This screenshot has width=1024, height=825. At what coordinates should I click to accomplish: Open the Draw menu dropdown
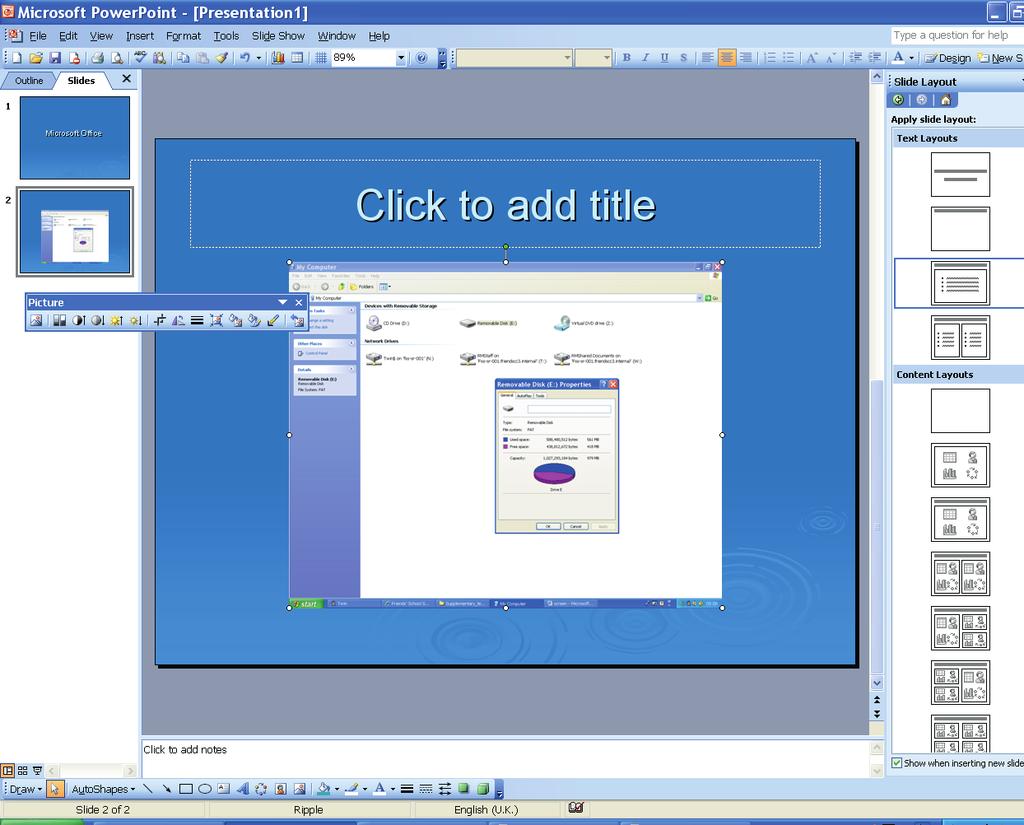(x=25, y=789)
